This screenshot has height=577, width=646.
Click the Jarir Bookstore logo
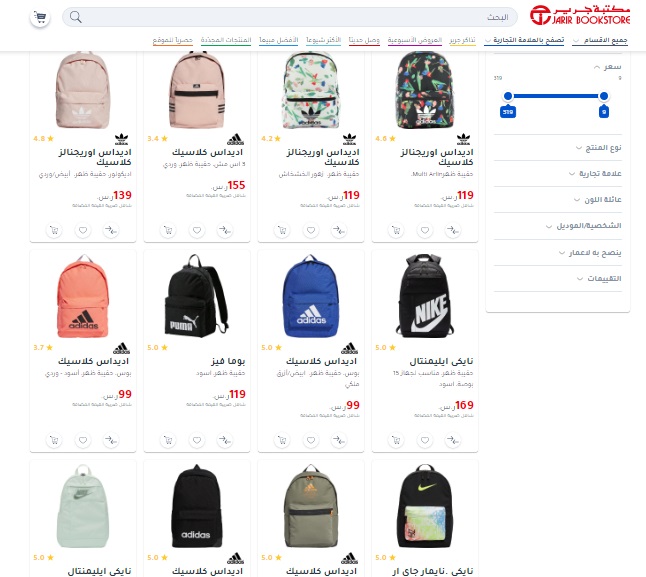(x=580, y=15)
